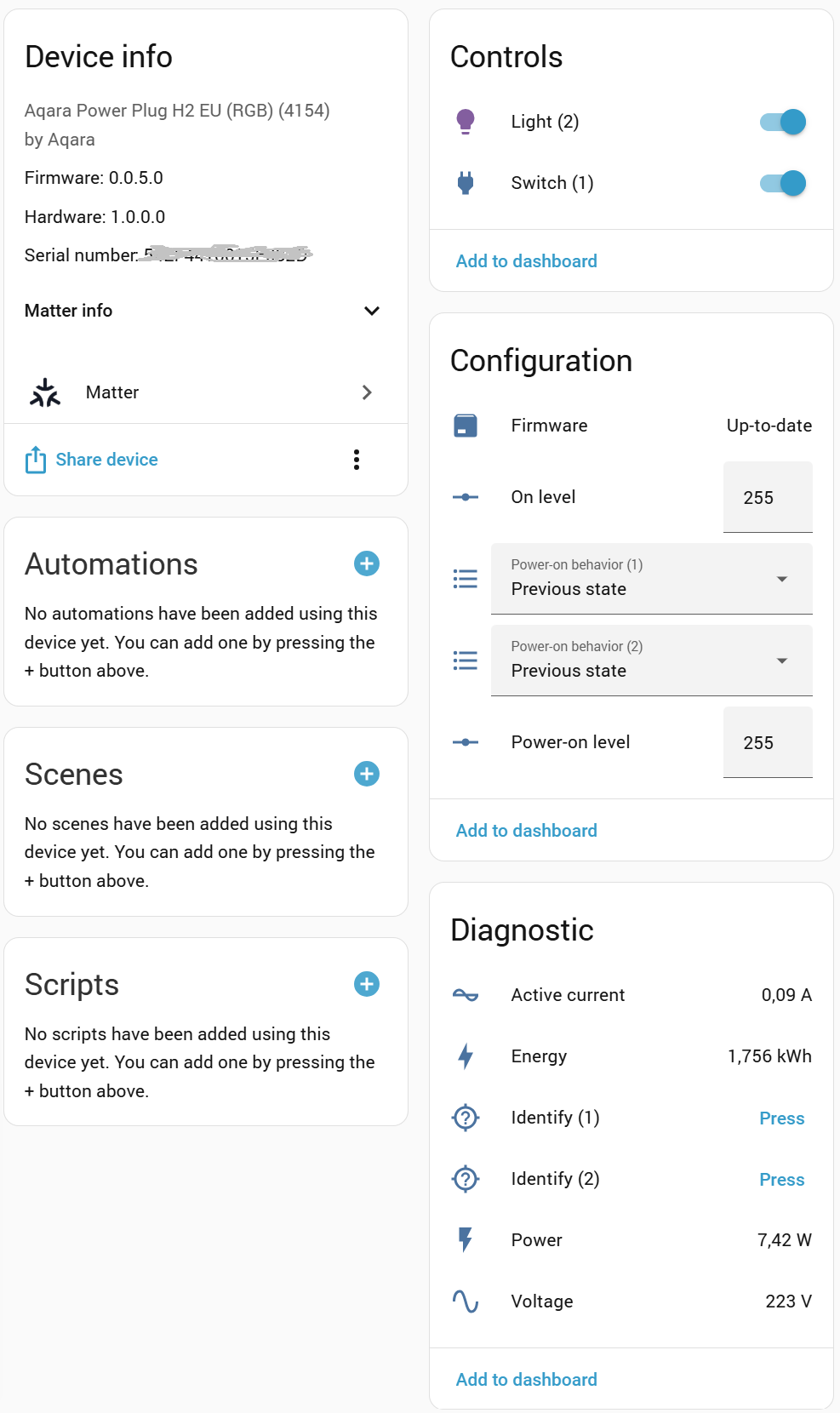The width and height of the screenshot is (840, 1413).
Task: Click the Voltage sine wave icon
Action: click(x=466, y=1301)
